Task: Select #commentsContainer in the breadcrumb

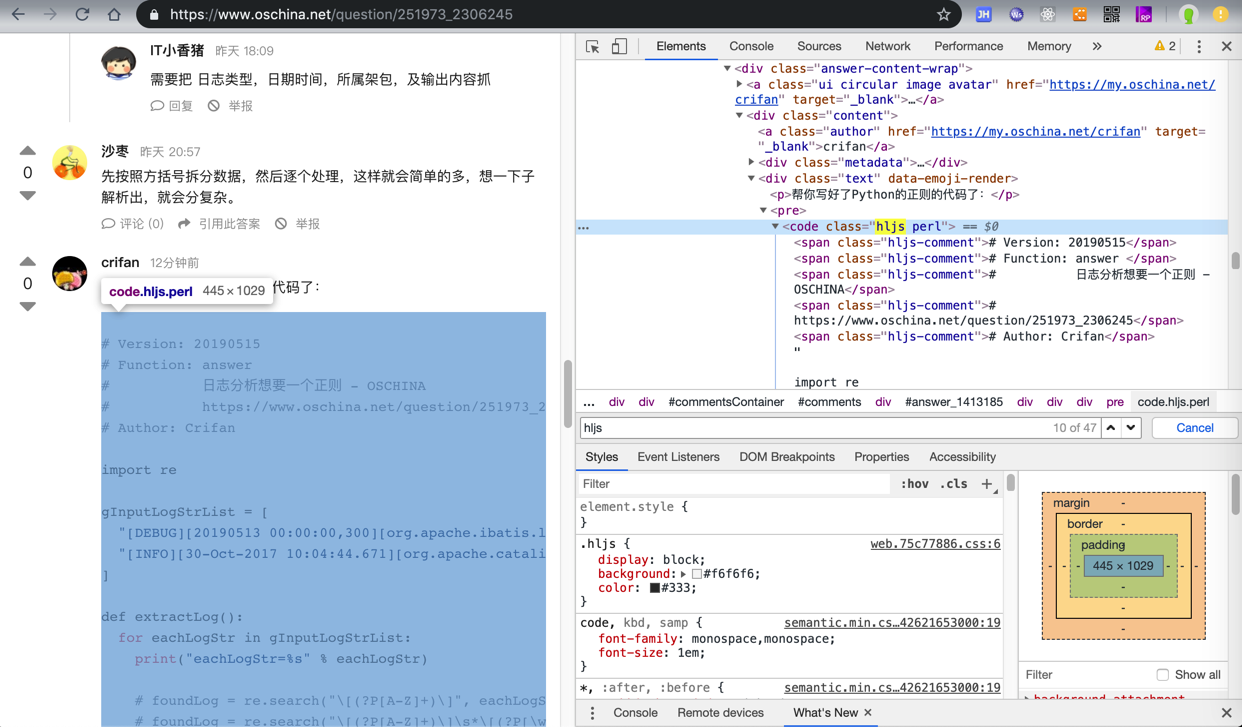Action: tap(726, 402)
